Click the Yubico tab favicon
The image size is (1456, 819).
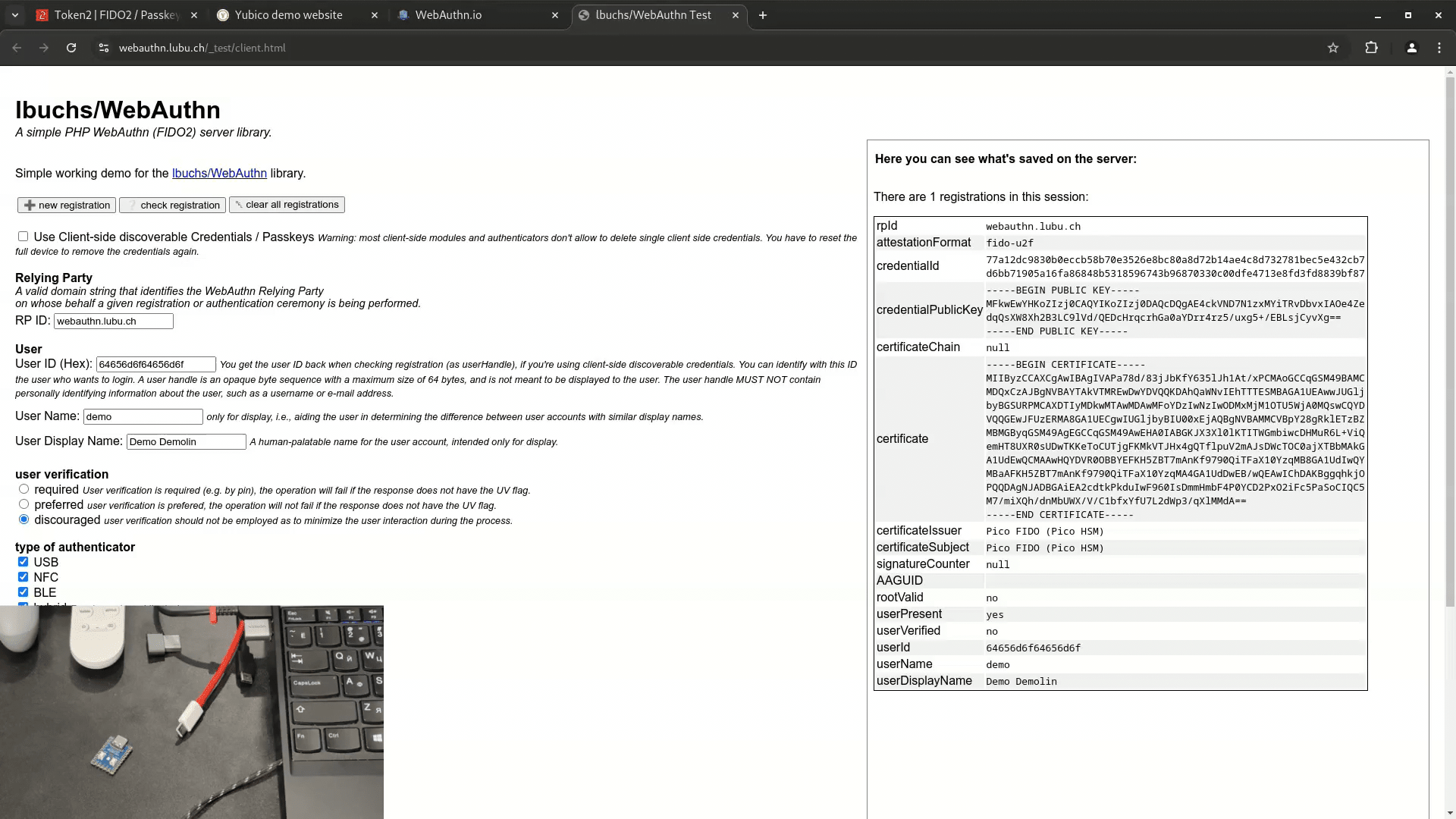coord(223,15)
